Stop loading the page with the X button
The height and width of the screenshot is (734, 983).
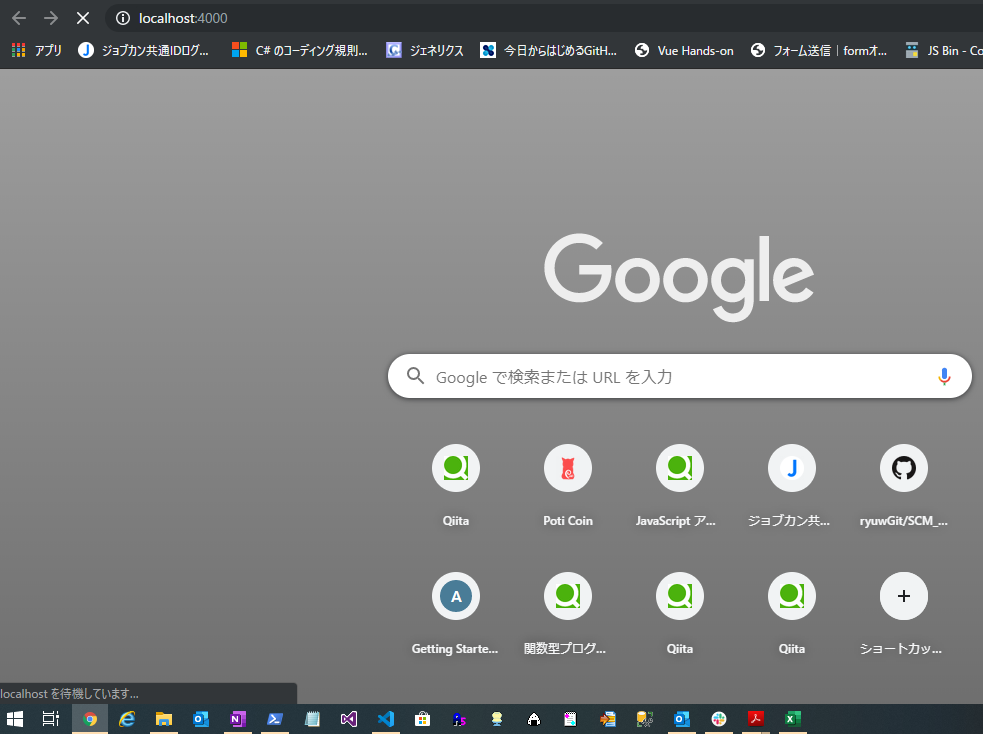coord(83,18)
